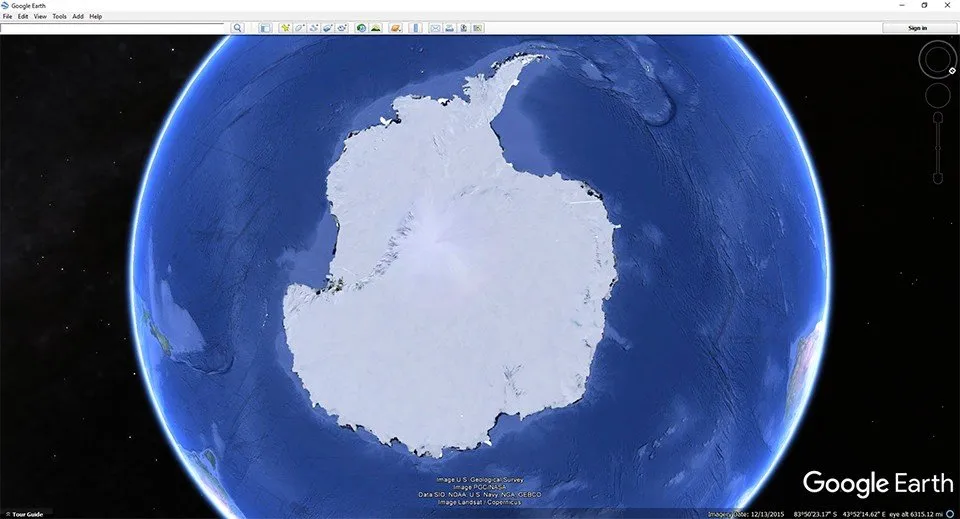Select the Add Path tool
The height and width of the screenshot is (519, 960).
(x=313, y=28)
